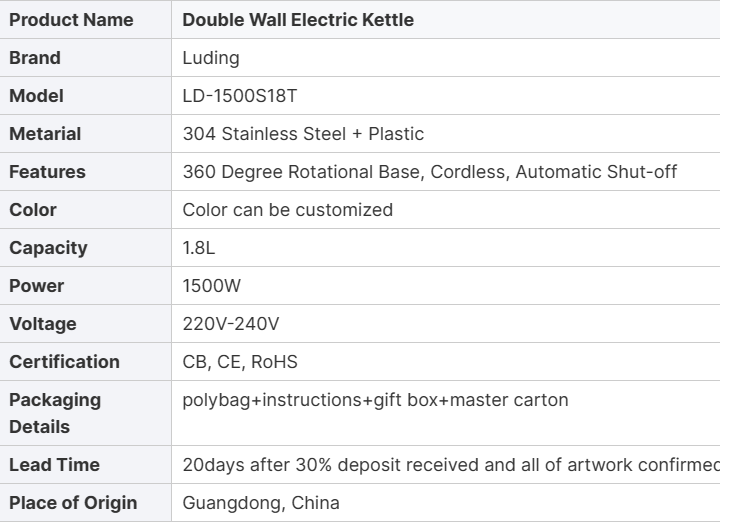Click Guangdong, China origin value
Screen dimensions: 732x524
pos(261,503)
